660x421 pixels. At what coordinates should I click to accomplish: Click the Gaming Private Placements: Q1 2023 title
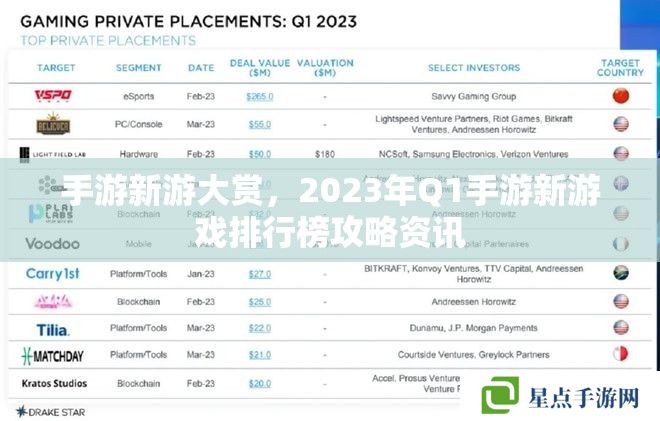pyautogui.click(x=189, y=21)
